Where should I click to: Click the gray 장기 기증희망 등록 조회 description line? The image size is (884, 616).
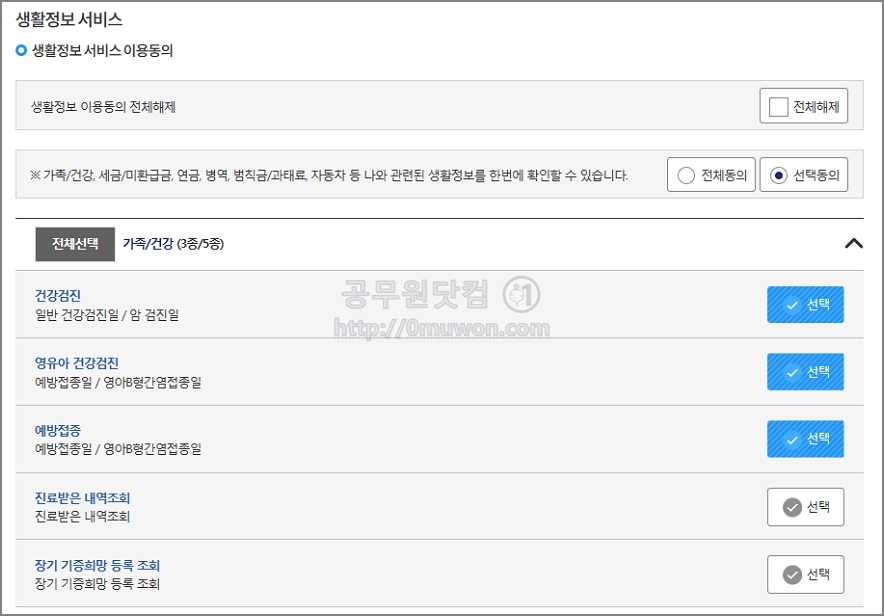point(98,583)
